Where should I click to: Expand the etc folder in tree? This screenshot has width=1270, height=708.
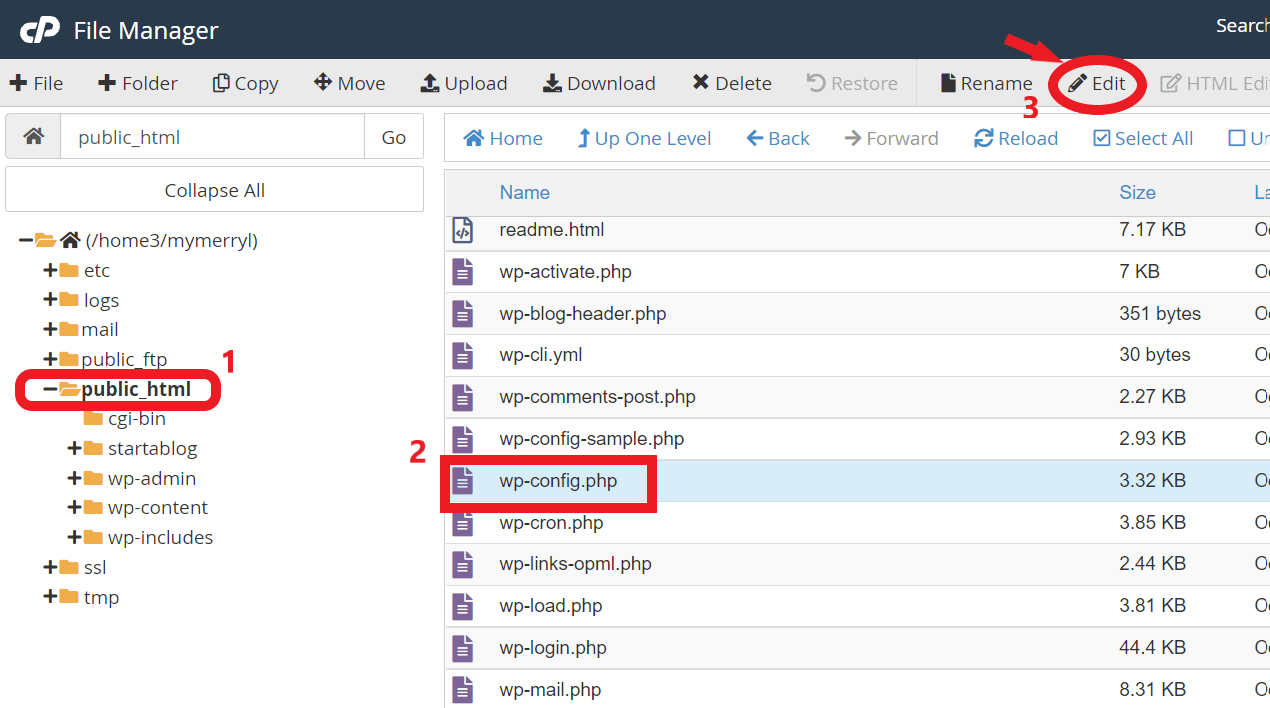(x=50, y=270)
